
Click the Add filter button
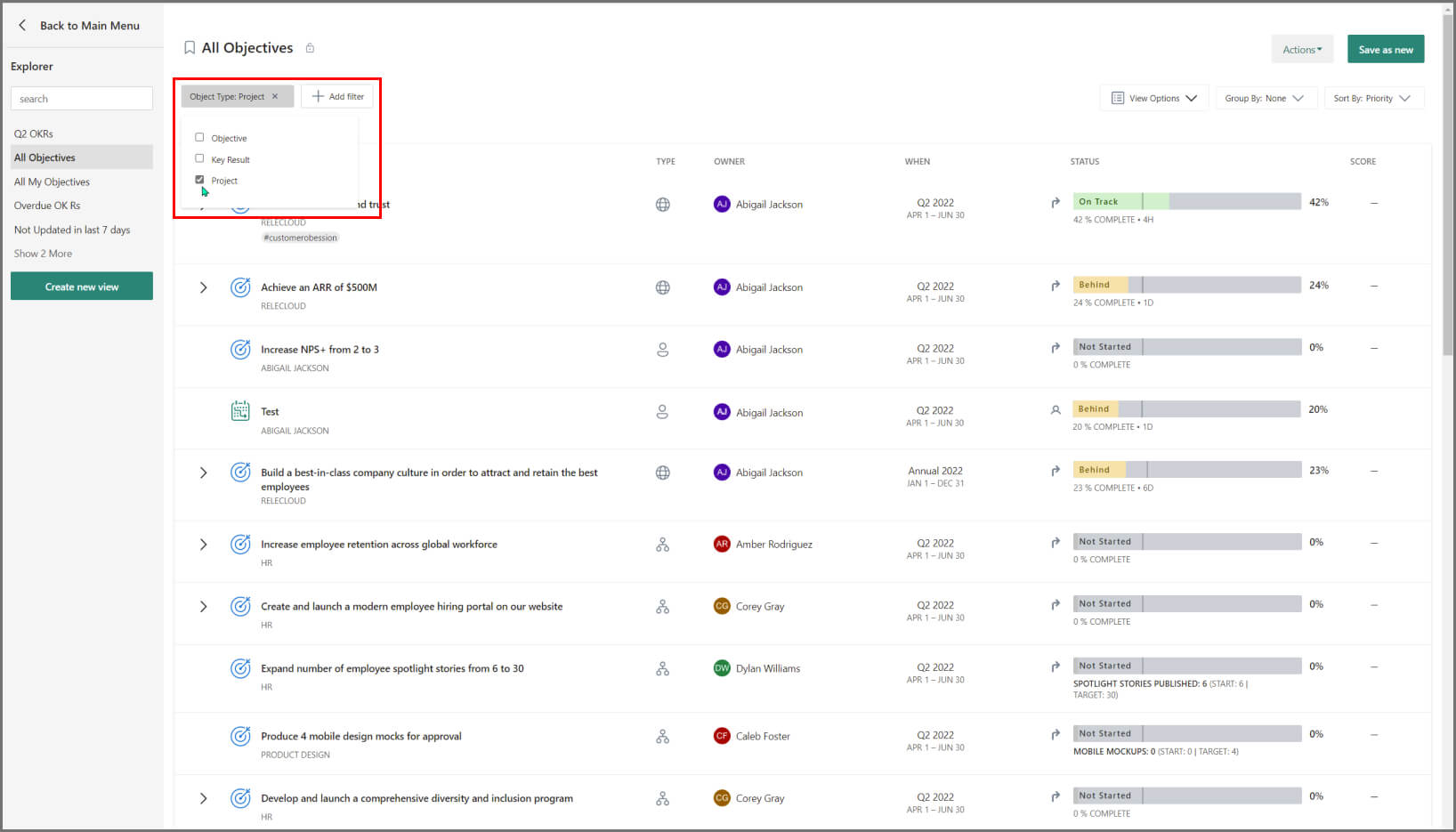point(337,96)
